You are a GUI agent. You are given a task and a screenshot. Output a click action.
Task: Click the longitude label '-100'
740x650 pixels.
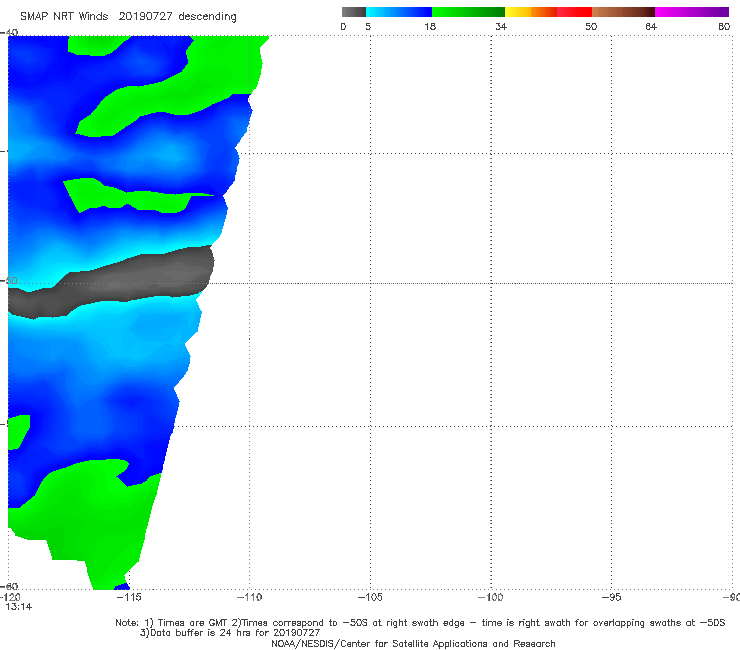[x=491, y=597]
